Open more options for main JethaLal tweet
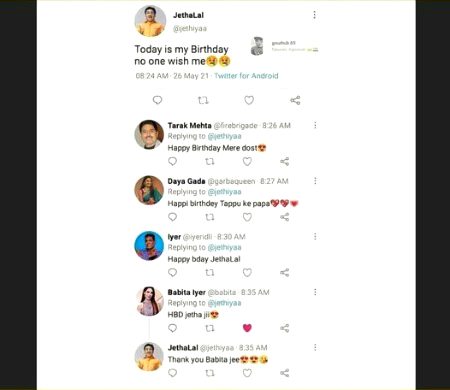Image resolution: width=450 pixels, height=390 pixels. [x=314, y=15]
